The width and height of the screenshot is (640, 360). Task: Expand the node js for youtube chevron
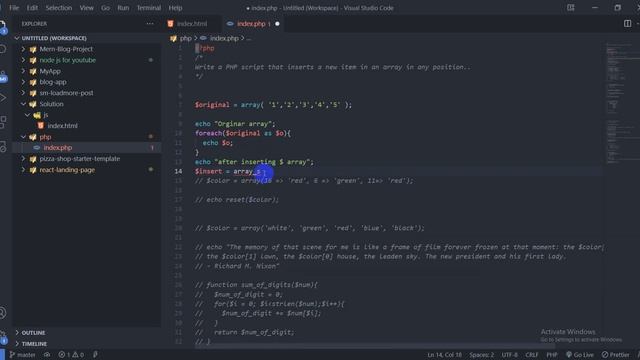[x=23, y=60]
